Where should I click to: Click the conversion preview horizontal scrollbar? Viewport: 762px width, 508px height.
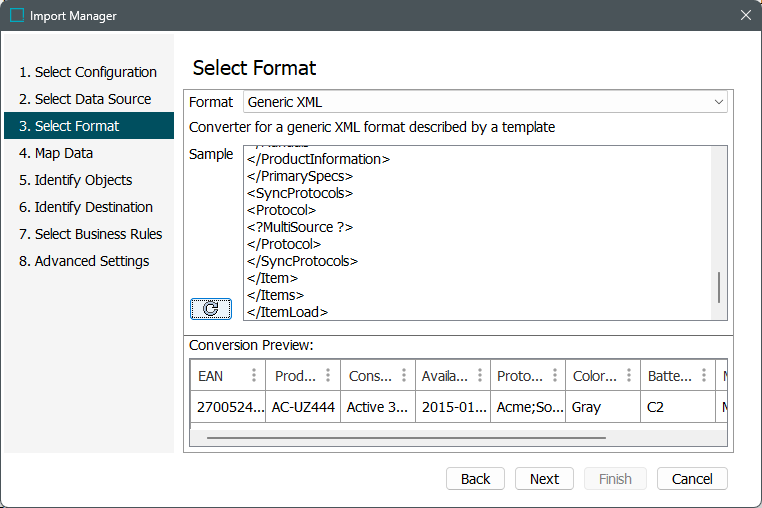(405, 437)
